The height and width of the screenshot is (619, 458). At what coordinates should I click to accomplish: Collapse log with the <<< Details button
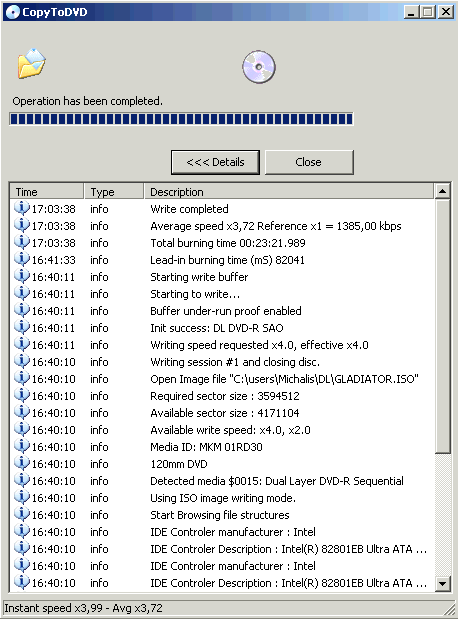(x=215, y=162)
